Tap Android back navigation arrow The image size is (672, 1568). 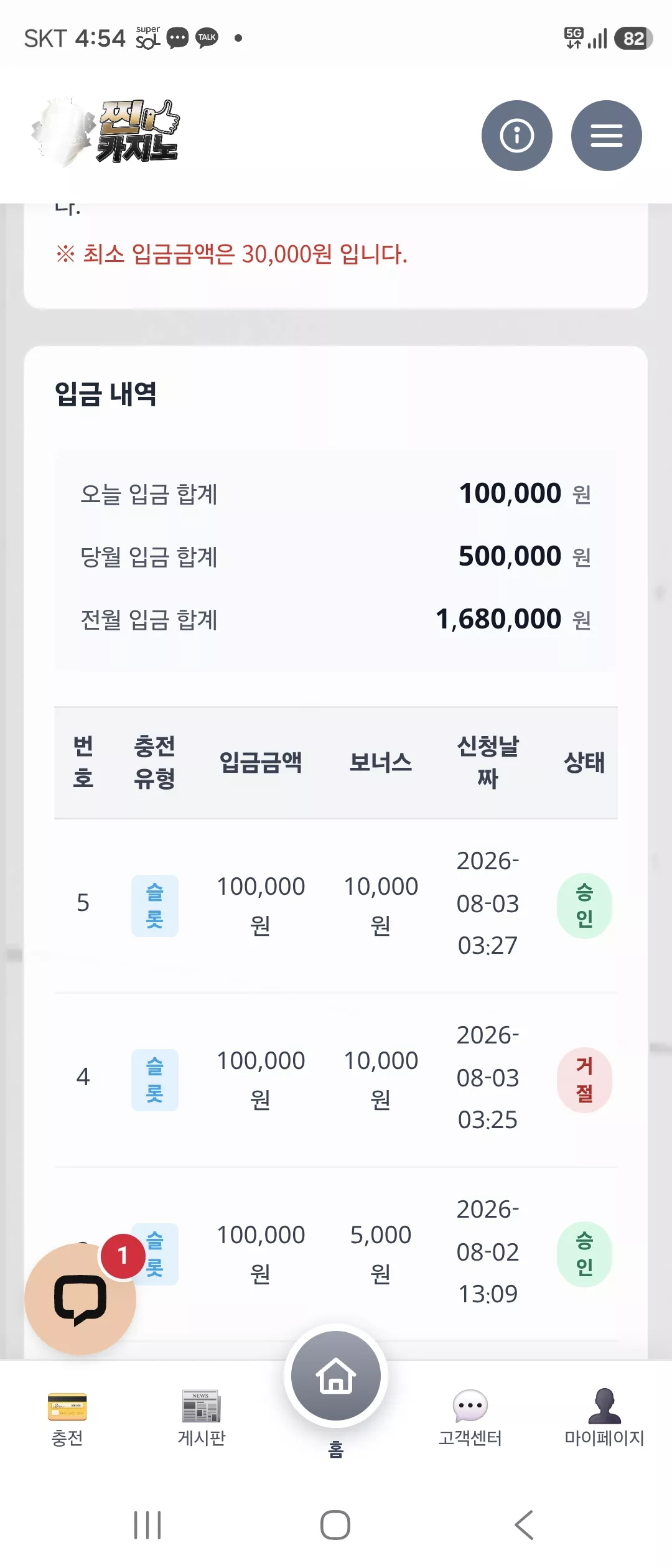click(524, 1525)
